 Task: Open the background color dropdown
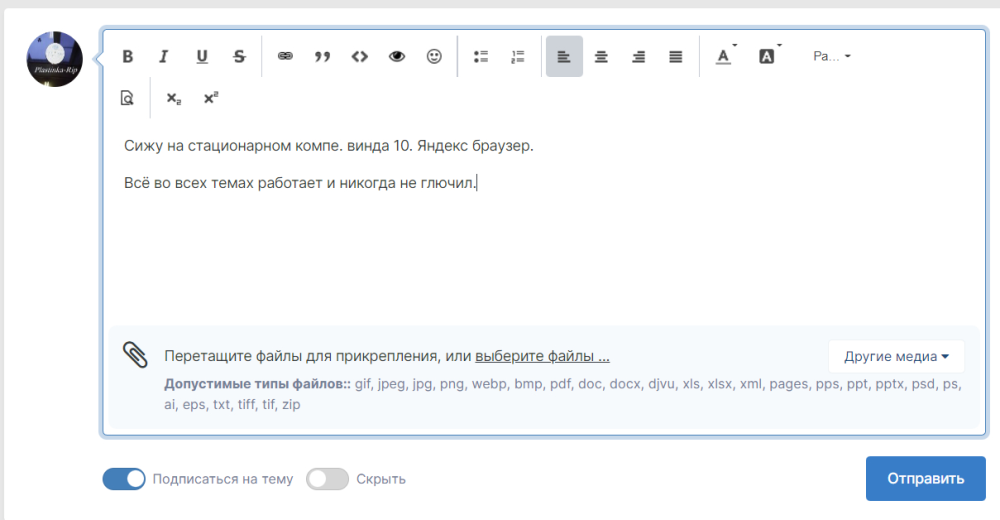coord(768,57)
